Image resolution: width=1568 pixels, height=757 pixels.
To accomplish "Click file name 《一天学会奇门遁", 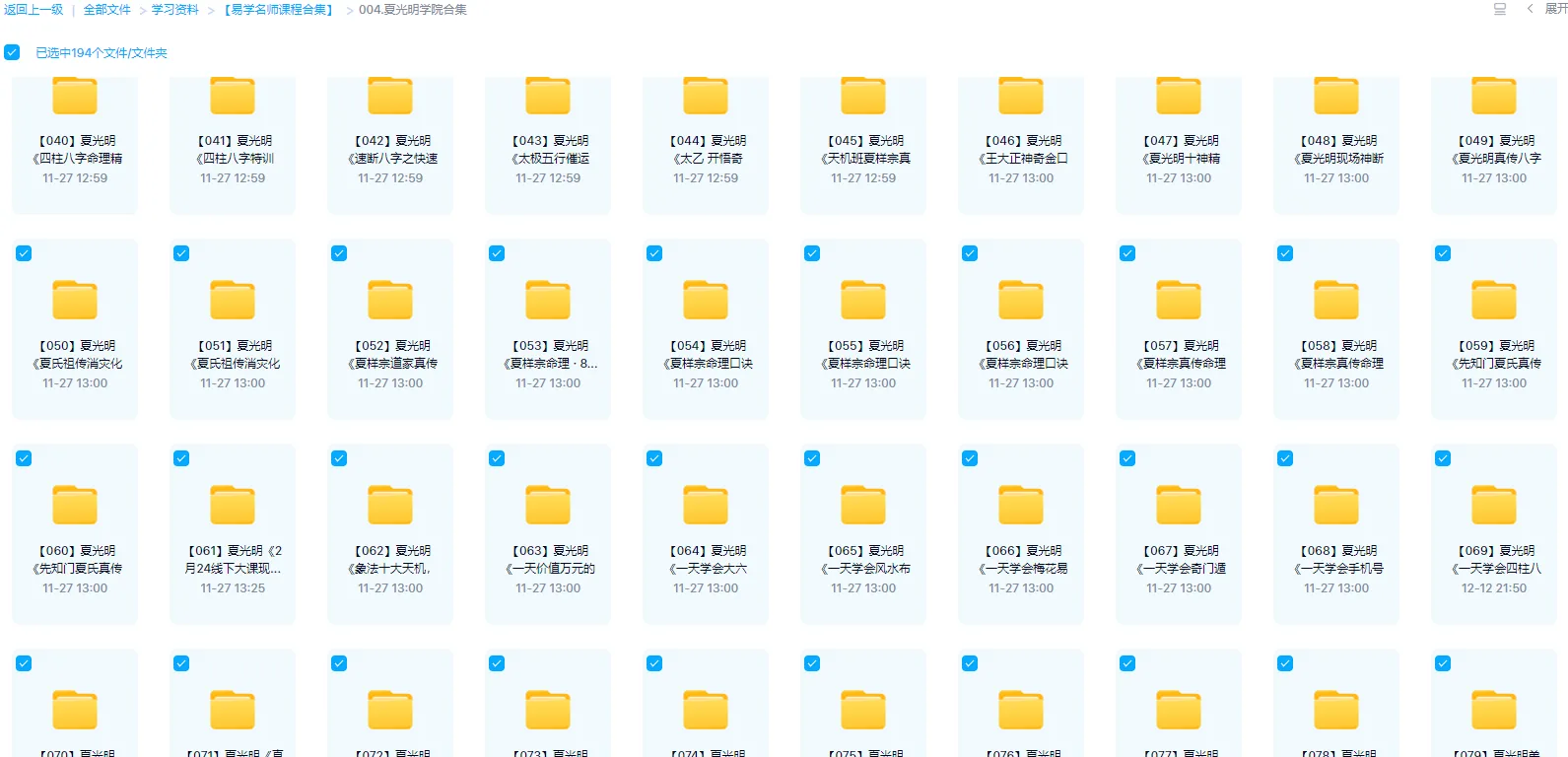I will pyautogui.click(x=1181, y=569).
